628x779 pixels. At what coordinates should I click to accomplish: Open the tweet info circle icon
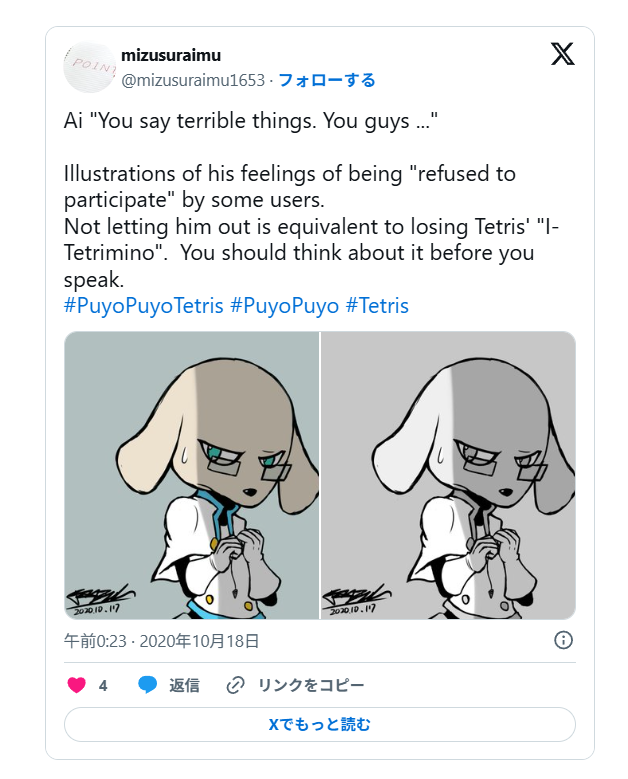click(x=563, y=640)
